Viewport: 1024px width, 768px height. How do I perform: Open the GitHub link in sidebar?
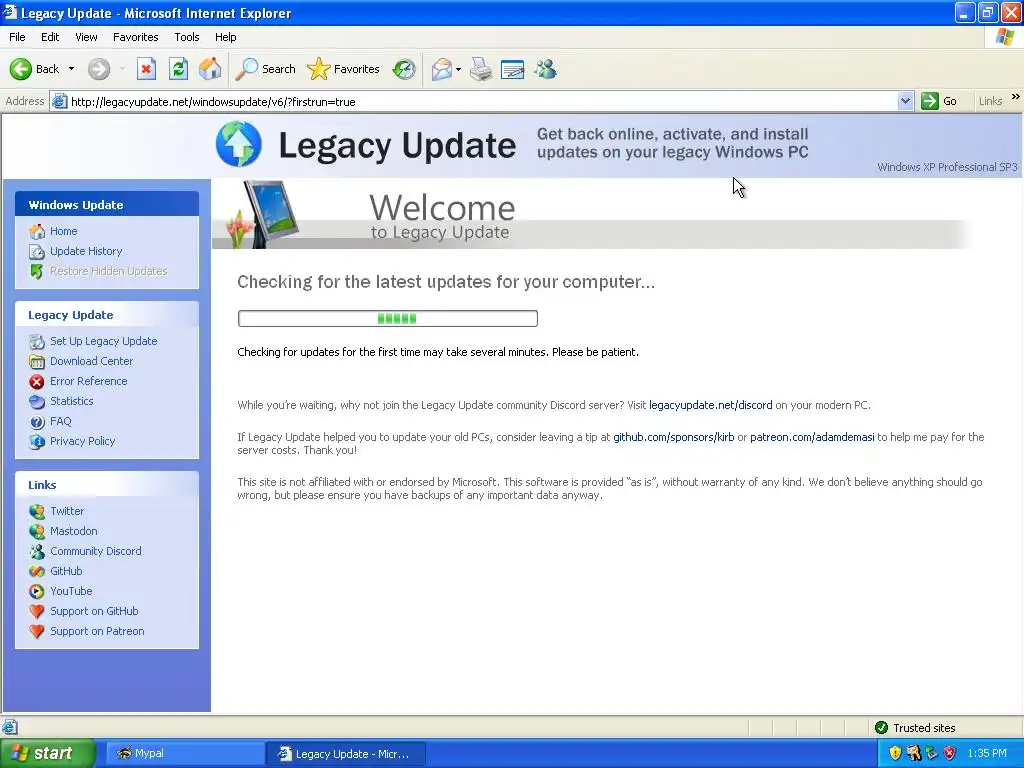pos(66,571)
